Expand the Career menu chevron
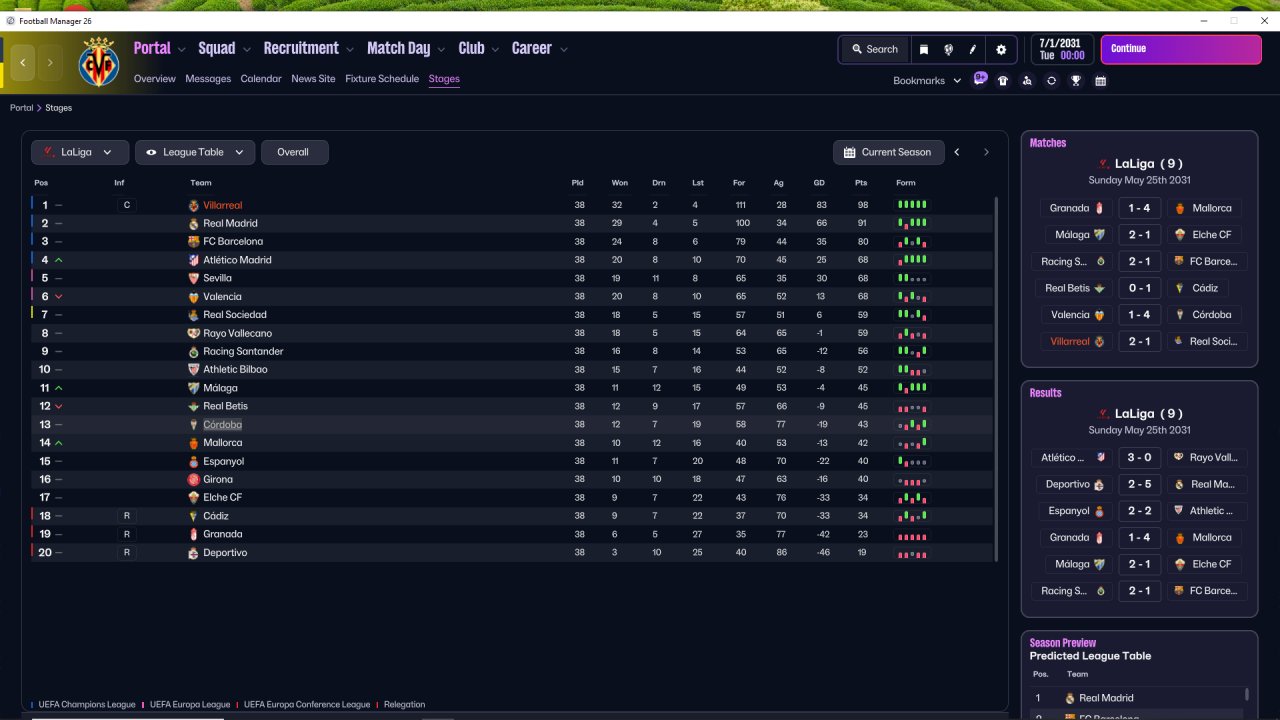This screenshot has height=720, width=1280. [x=563, y=49]
